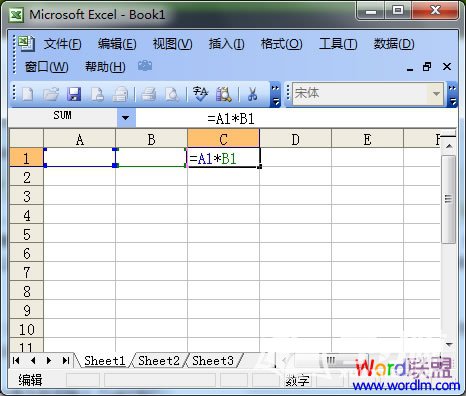Click the font name field 宋体
This screenshot has width=466, height=396.
[361, 94]
